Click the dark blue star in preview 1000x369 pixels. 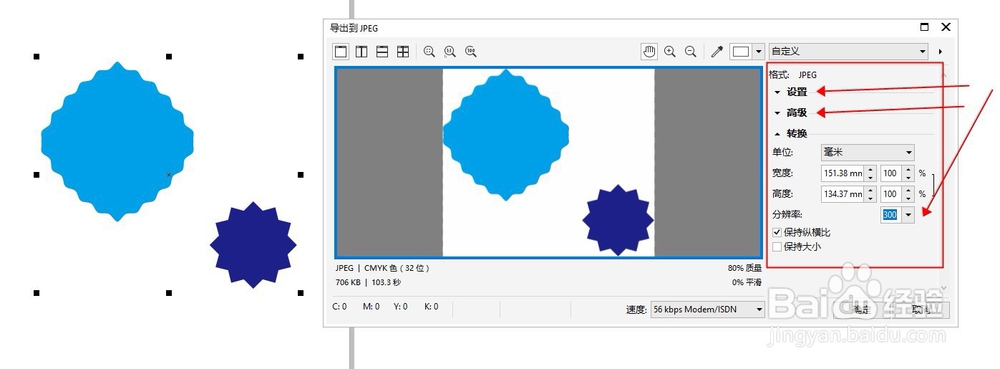point(618,220)
